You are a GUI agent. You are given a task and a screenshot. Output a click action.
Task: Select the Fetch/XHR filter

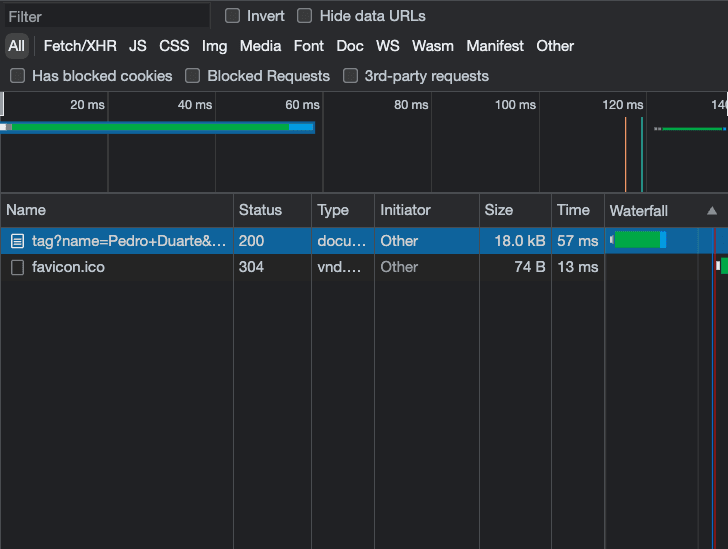[80, 46]
